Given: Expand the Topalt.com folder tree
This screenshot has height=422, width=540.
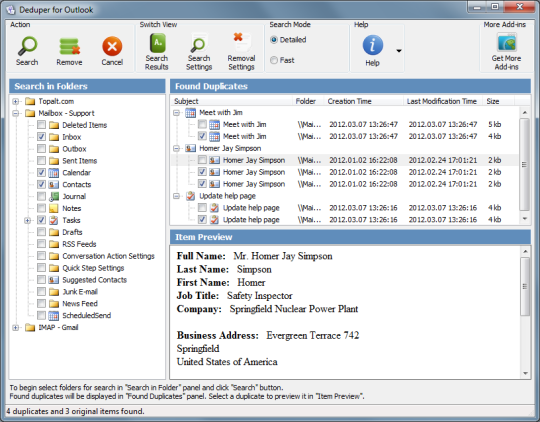Looking at the screenshot, I should tap(15, 101).
